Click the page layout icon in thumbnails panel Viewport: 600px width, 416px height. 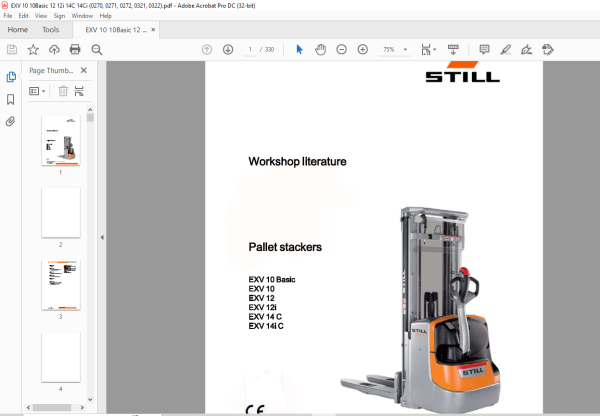[x=79, y=91]
